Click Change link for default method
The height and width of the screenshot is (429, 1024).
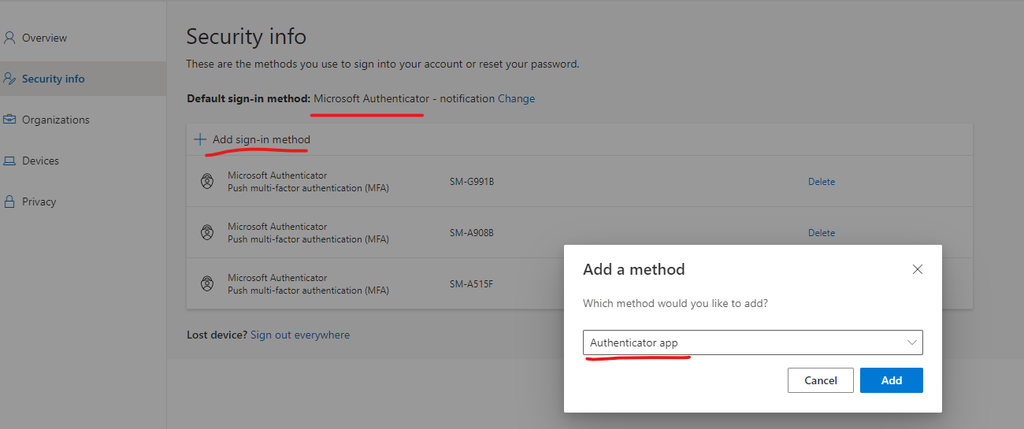[516, 99]
